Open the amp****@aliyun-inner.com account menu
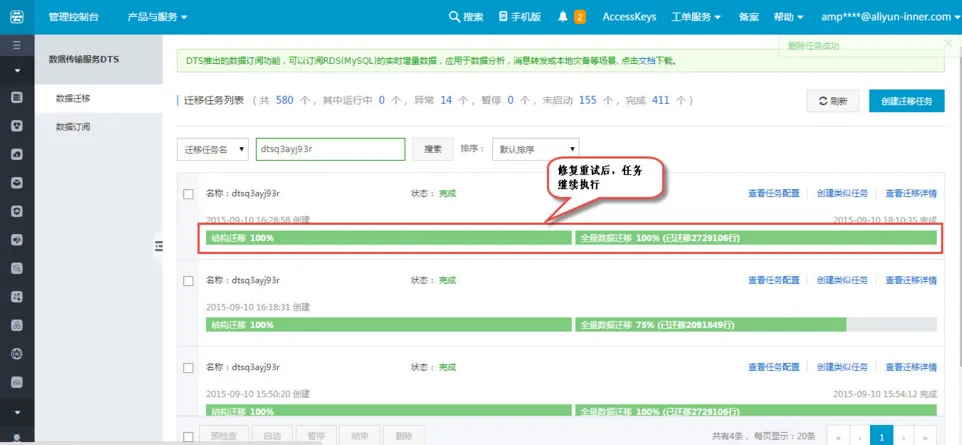This screenshot has width=962, height=445. pyautogui.click(x=891, y=17)
